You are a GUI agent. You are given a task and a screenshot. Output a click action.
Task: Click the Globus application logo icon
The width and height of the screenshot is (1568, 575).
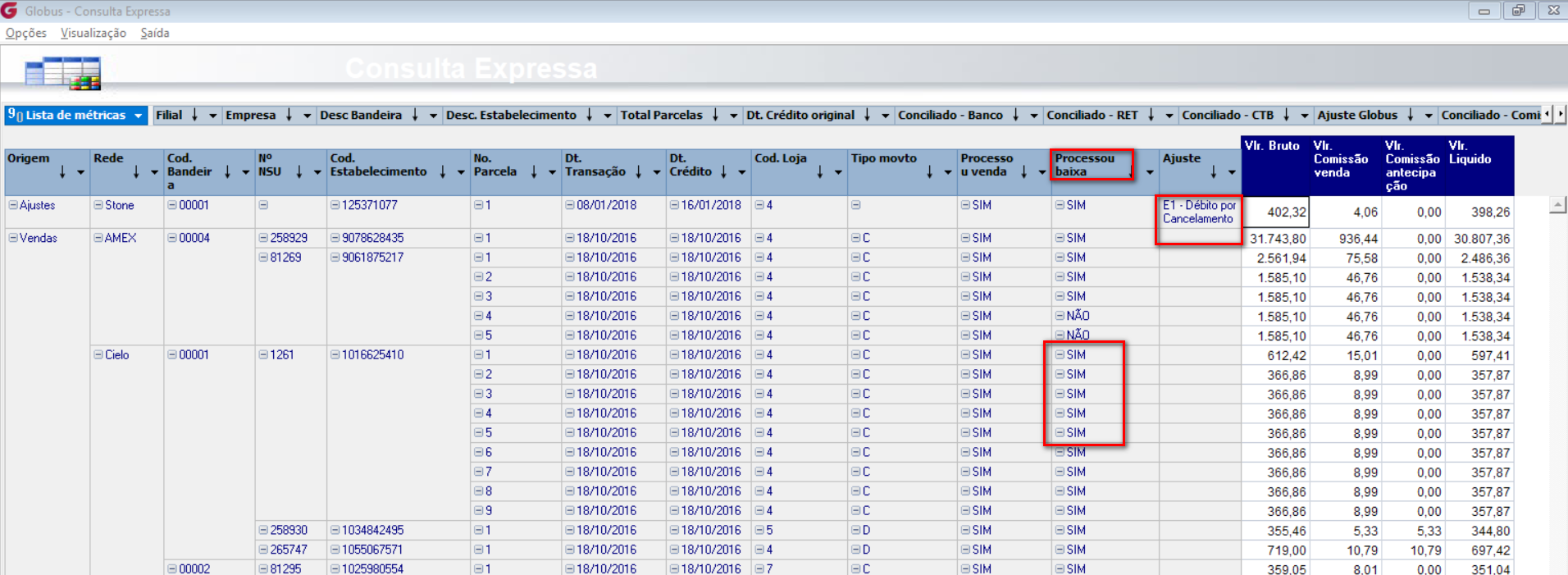[x=9, y=11]
